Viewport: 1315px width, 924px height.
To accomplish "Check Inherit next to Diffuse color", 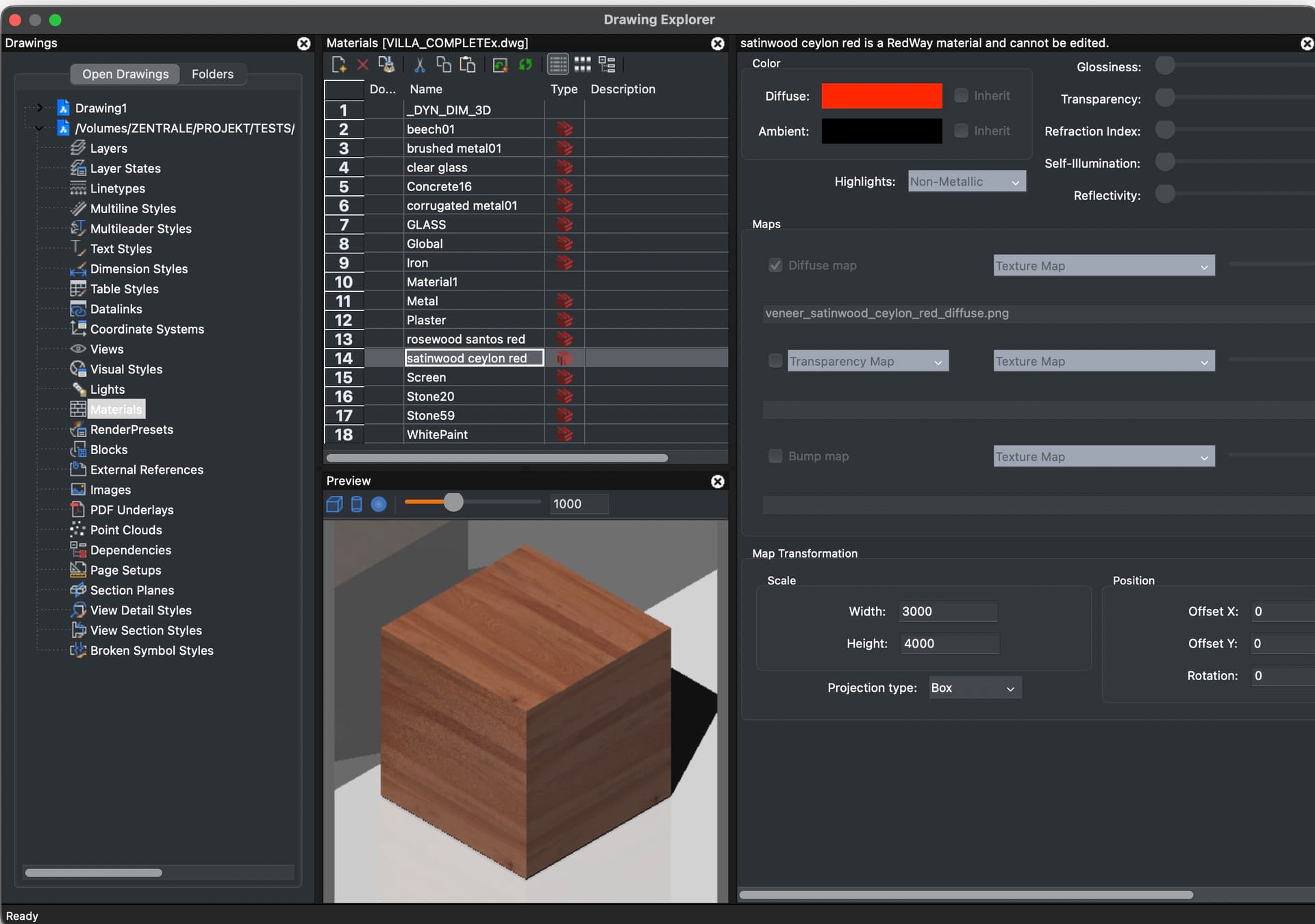I will [962, 96].
